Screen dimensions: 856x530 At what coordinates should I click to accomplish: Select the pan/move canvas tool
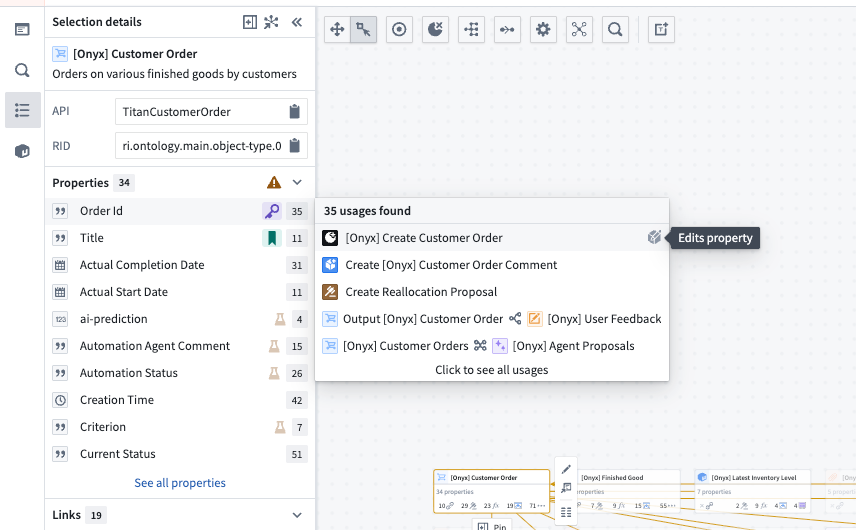coord(337,30)
